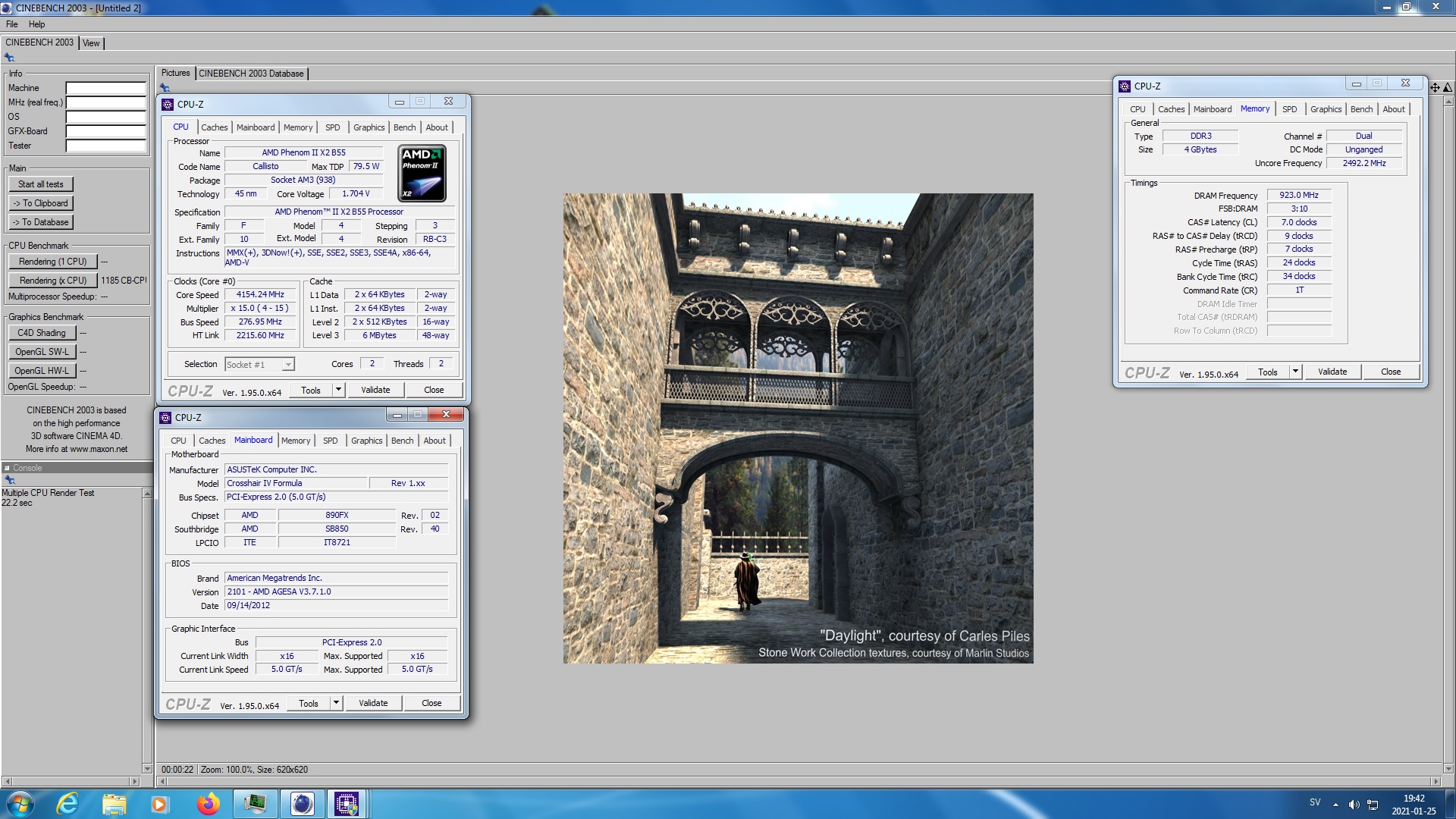Open the File menu

click(x=12, y=24)
